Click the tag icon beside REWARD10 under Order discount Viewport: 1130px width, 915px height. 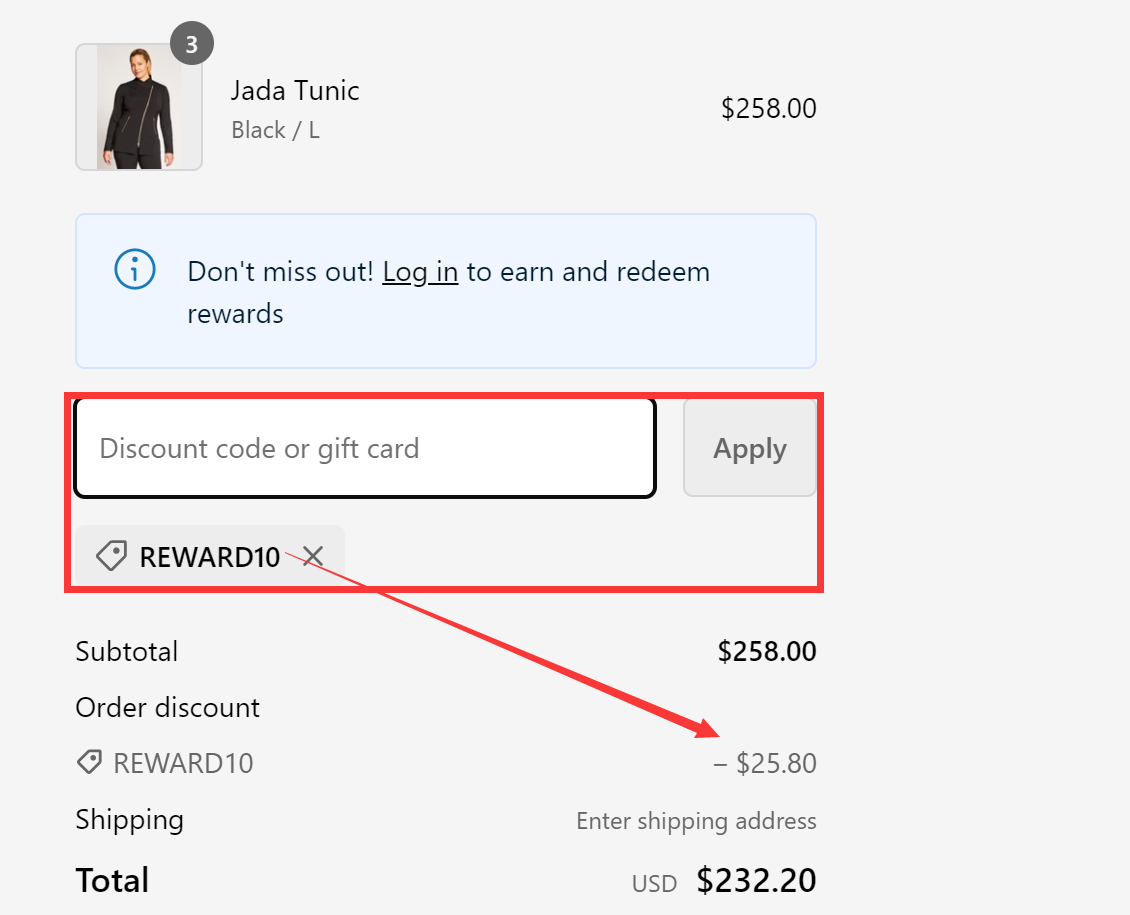pos(89,762)
